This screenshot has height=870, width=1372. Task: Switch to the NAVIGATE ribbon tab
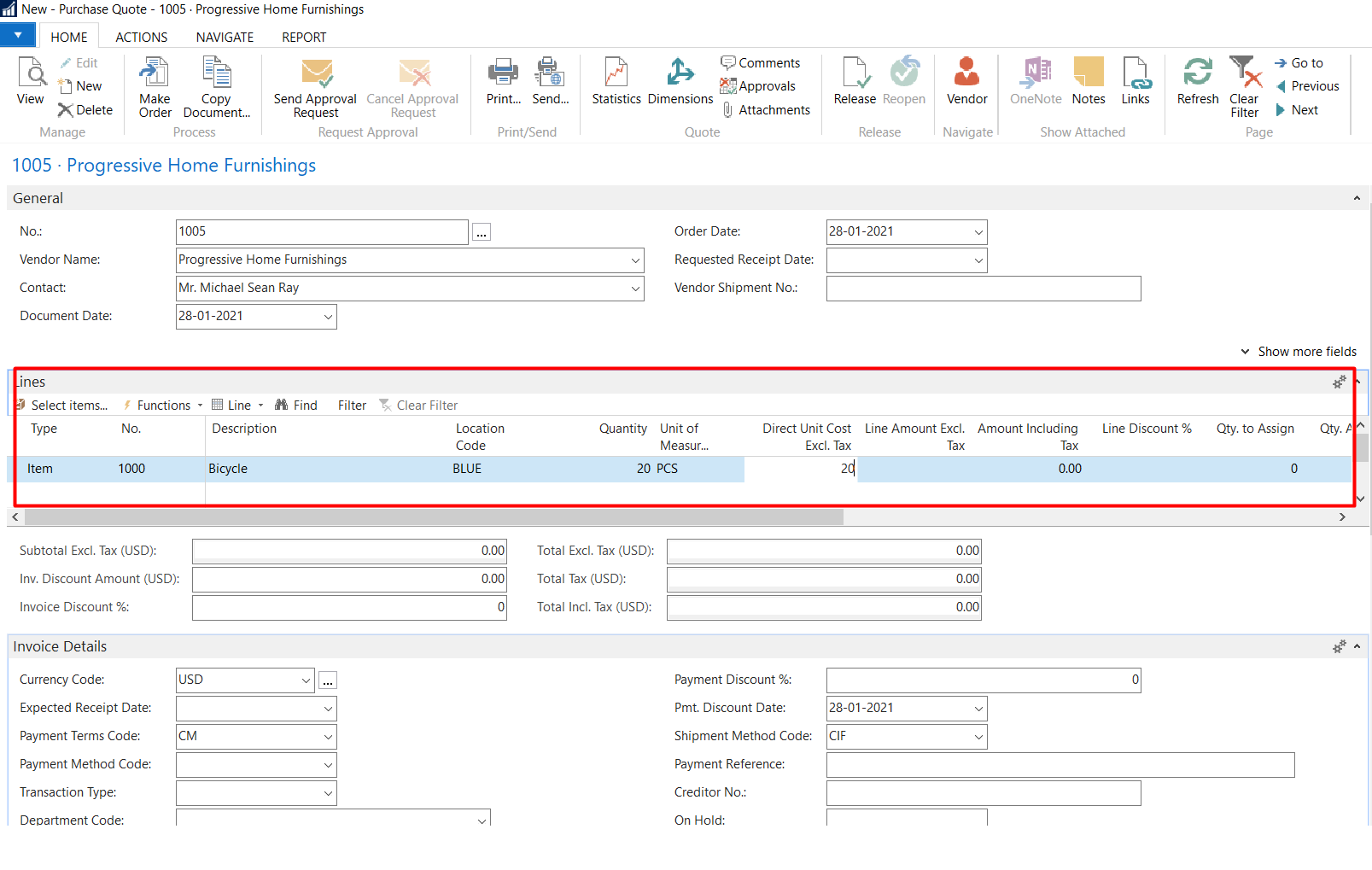click(x=225, y=37)
